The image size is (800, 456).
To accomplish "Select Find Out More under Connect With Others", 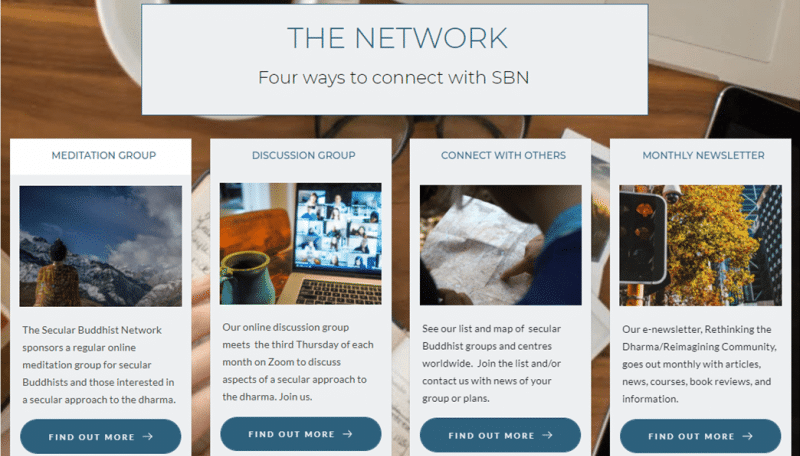I will point(501,435).
